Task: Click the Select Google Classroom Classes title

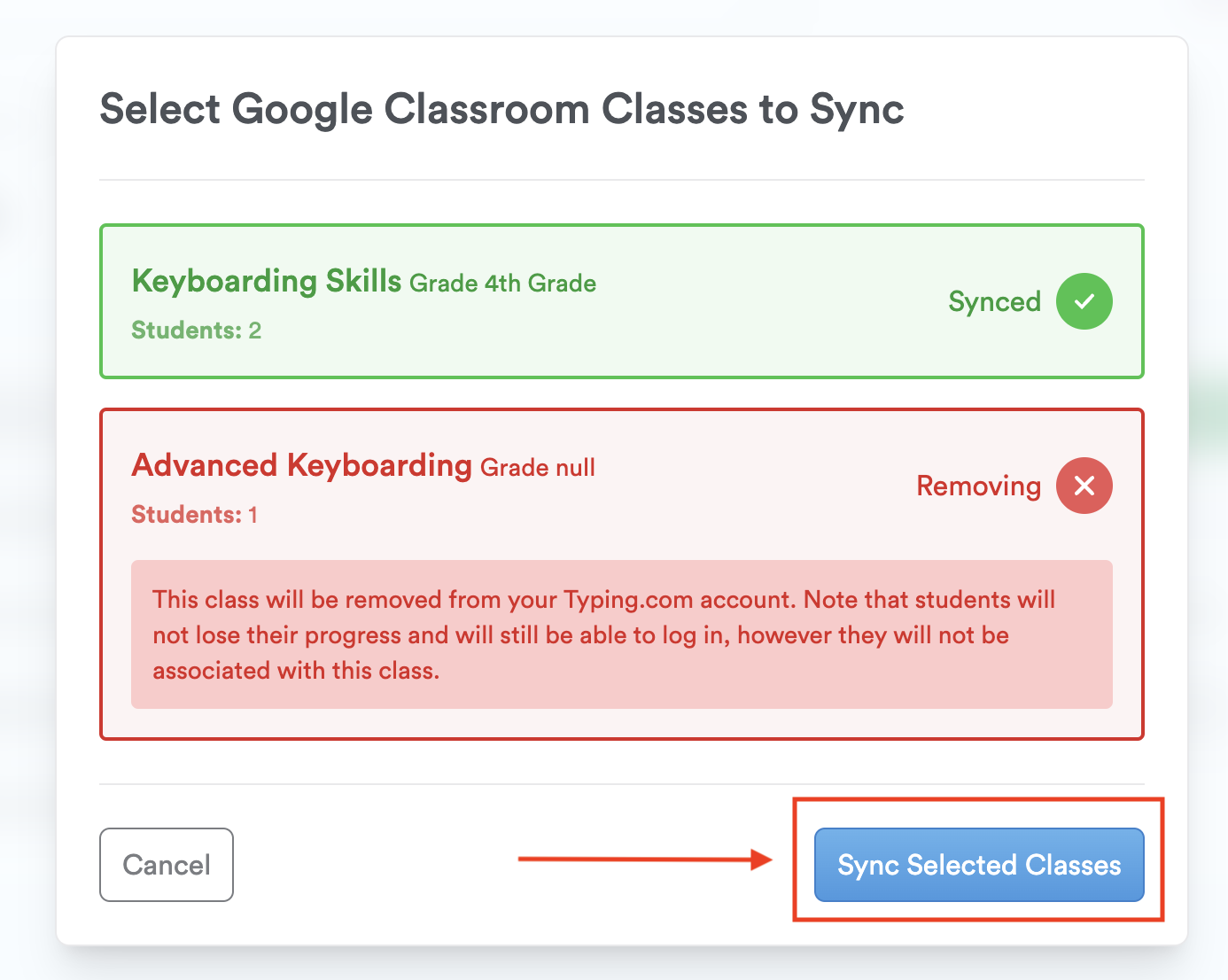Action: pos(501,110)
